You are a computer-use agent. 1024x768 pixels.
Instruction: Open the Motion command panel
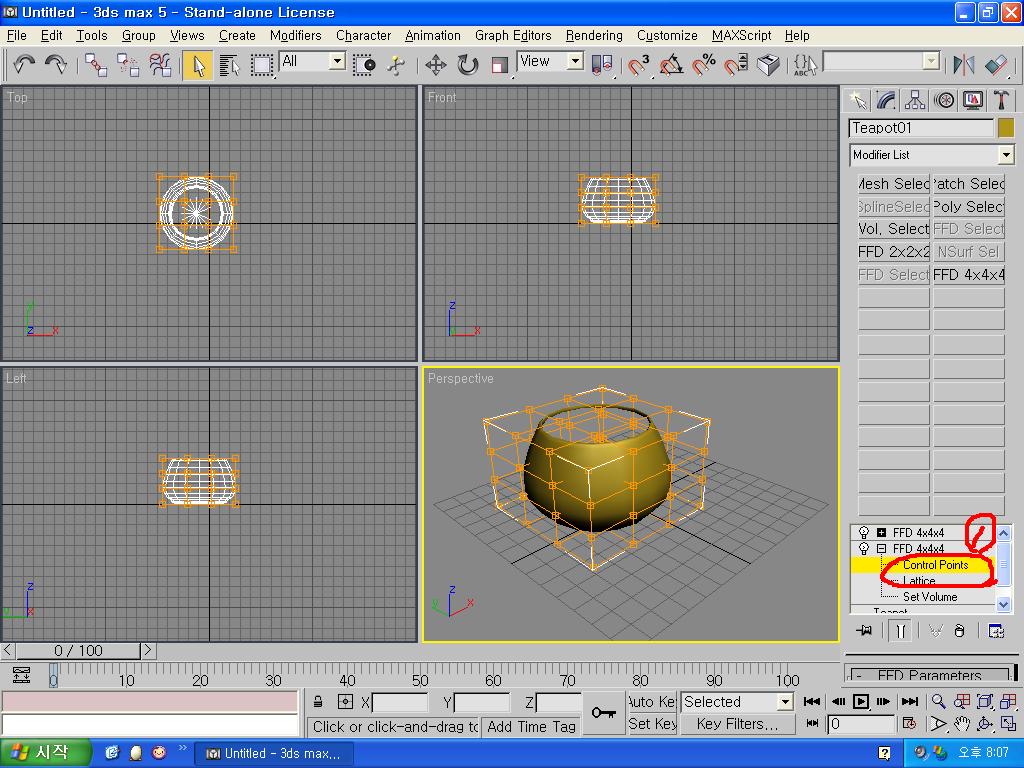pyautogui.click(x=944, y=100)
